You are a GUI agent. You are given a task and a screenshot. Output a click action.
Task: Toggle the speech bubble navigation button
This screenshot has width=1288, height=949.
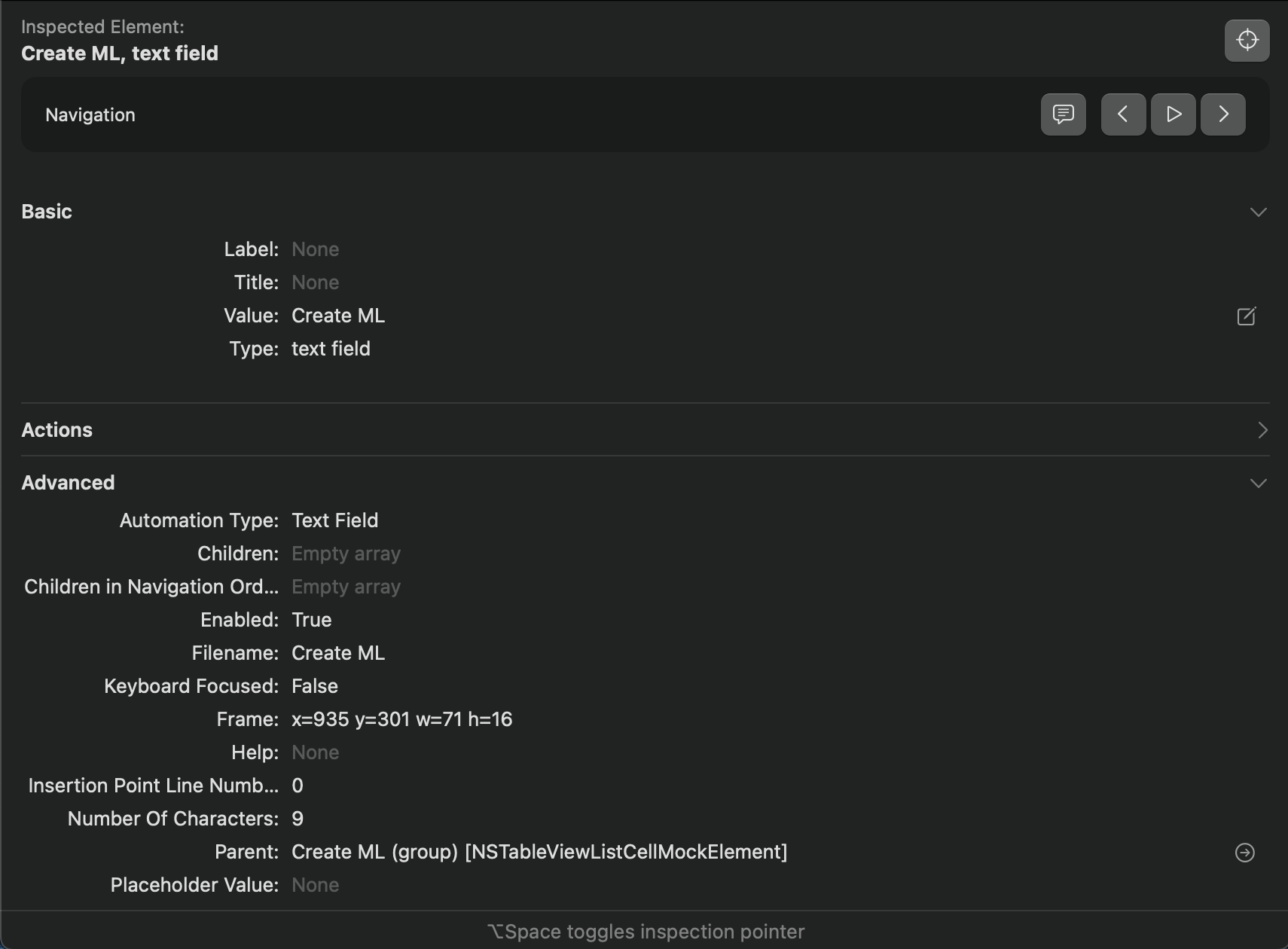point(1063,114)
